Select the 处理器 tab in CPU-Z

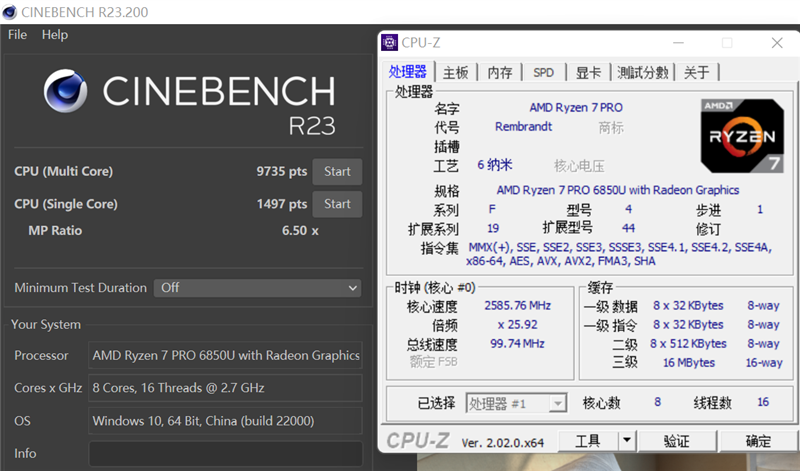(408, 72)
